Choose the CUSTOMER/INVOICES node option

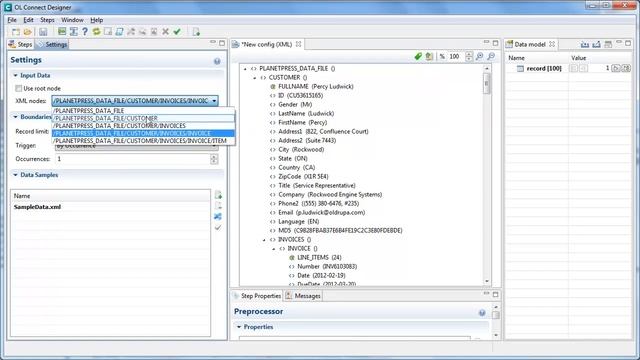[x=143, y=126]
